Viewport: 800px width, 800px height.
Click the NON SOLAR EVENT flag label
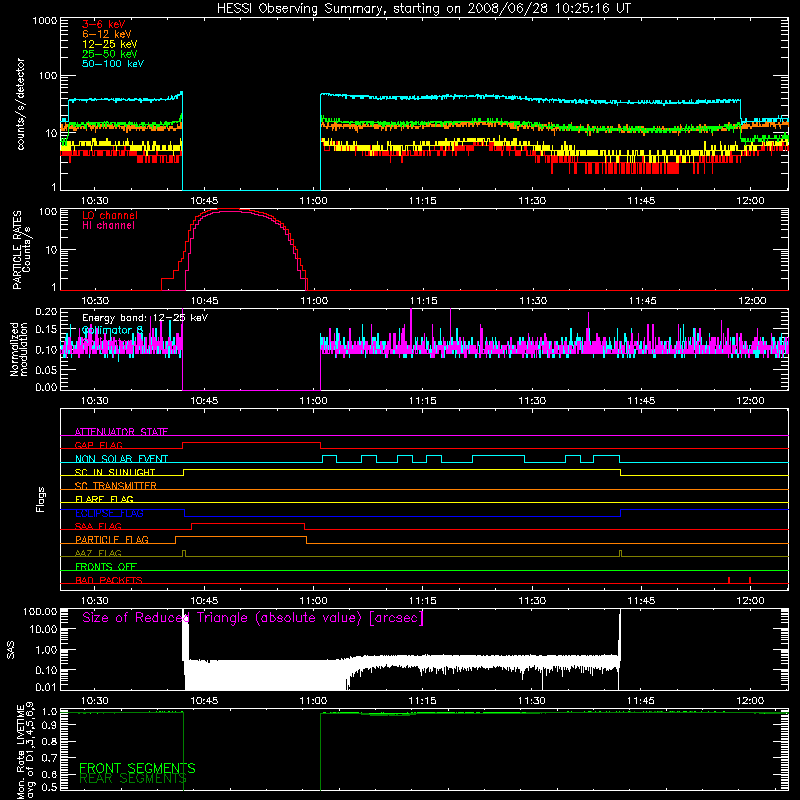tap(121, 459)
